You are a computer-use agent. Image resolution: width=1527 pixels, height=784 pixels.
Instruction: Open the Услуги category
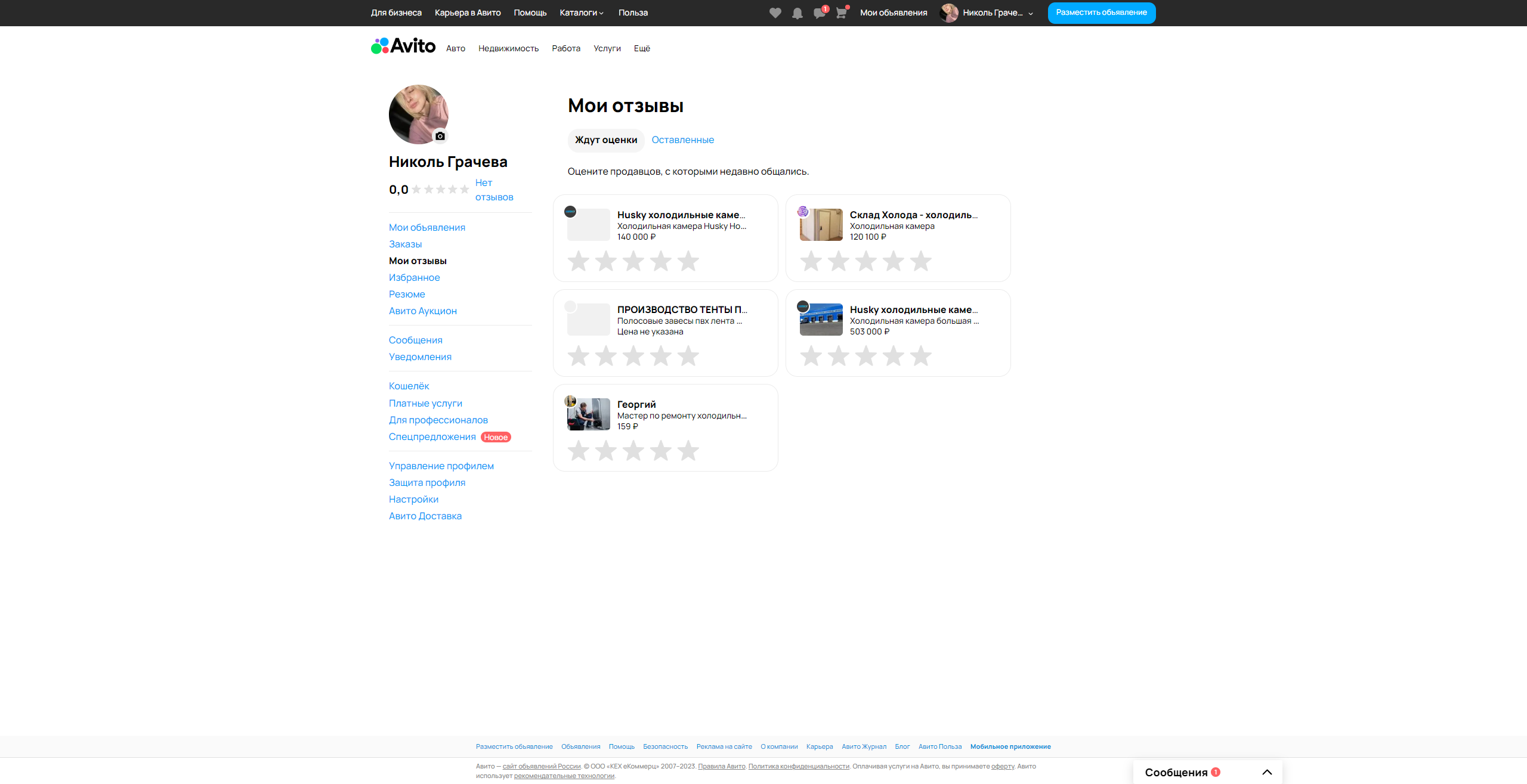(x=607, y=48)
